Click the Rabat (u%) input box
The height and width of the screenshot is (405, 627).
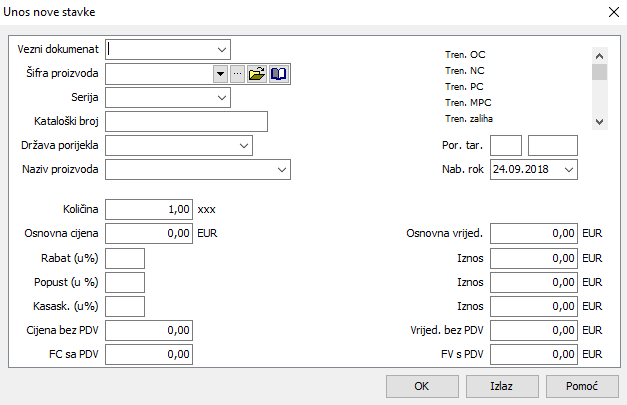pyautogui.click(x=125, y=258)
